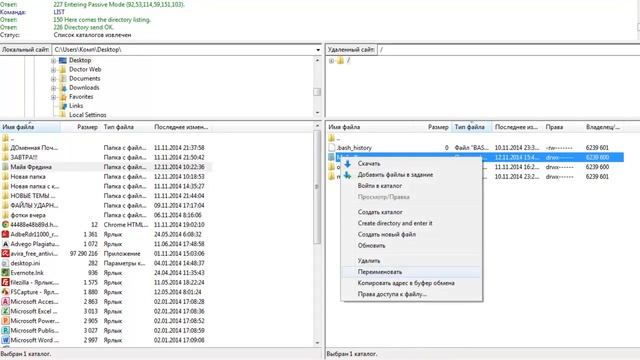Viewport: 640px width, 360px height.
Task: Click the Downloads folder icon in tree
Action: [62, 88]
